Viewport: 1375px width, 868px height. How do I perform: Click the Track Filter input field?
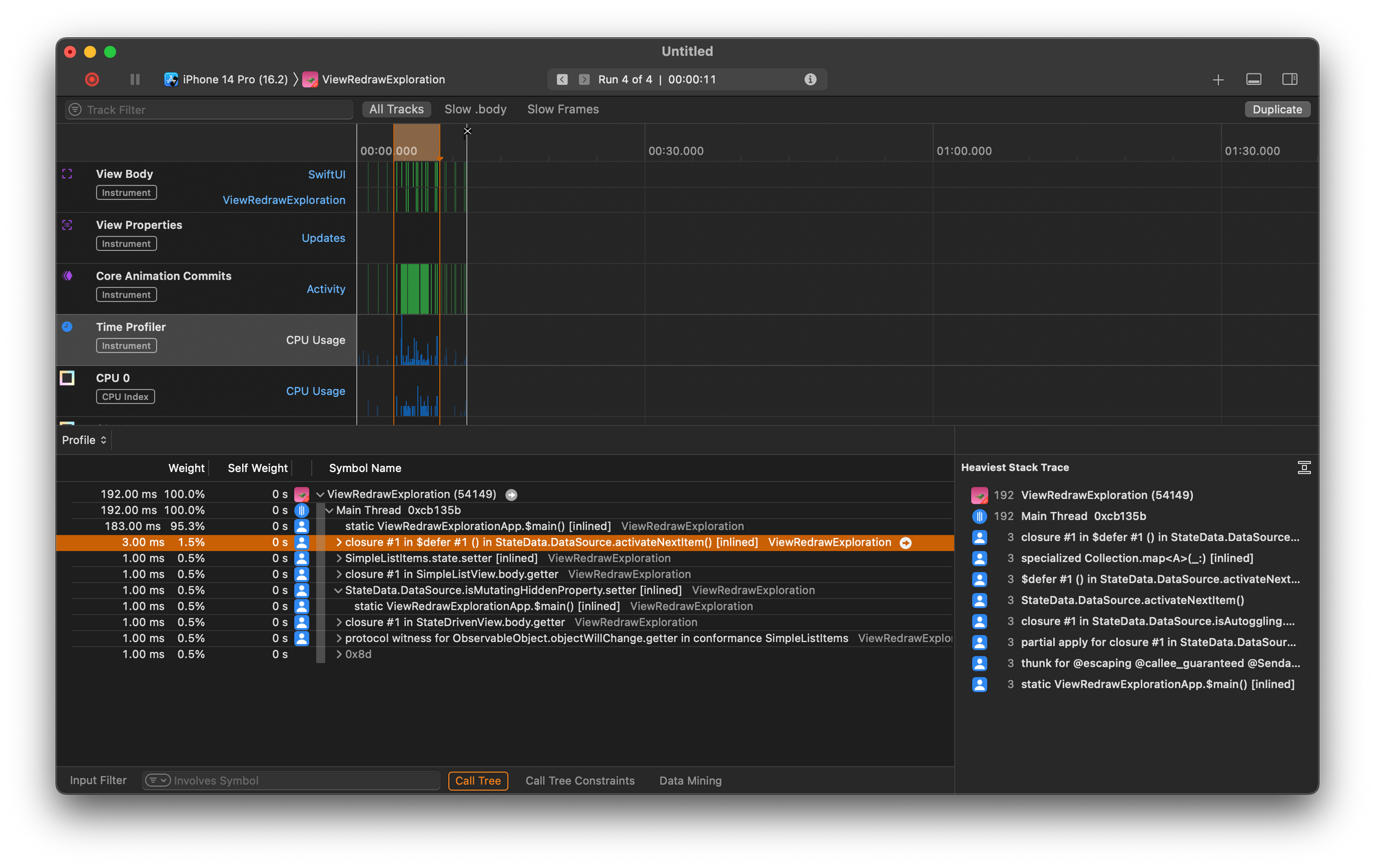(x=206, y=109)
